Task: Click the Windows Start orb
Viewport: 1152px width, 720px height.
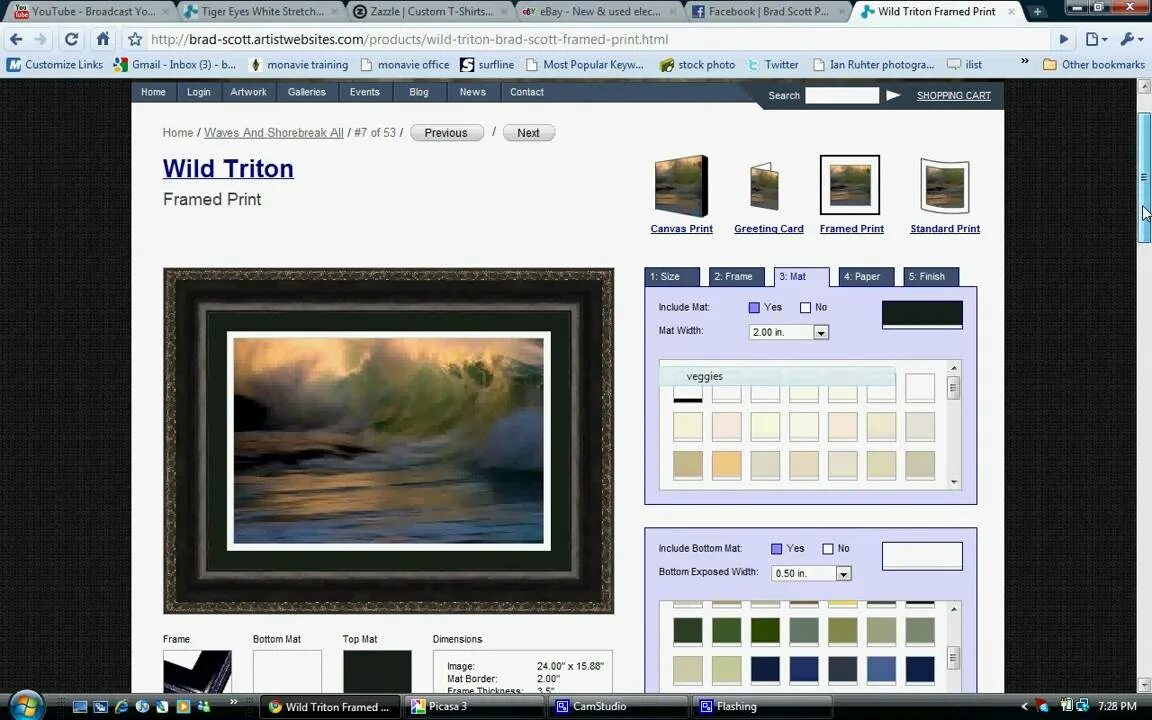Action: tap(26, 706)
